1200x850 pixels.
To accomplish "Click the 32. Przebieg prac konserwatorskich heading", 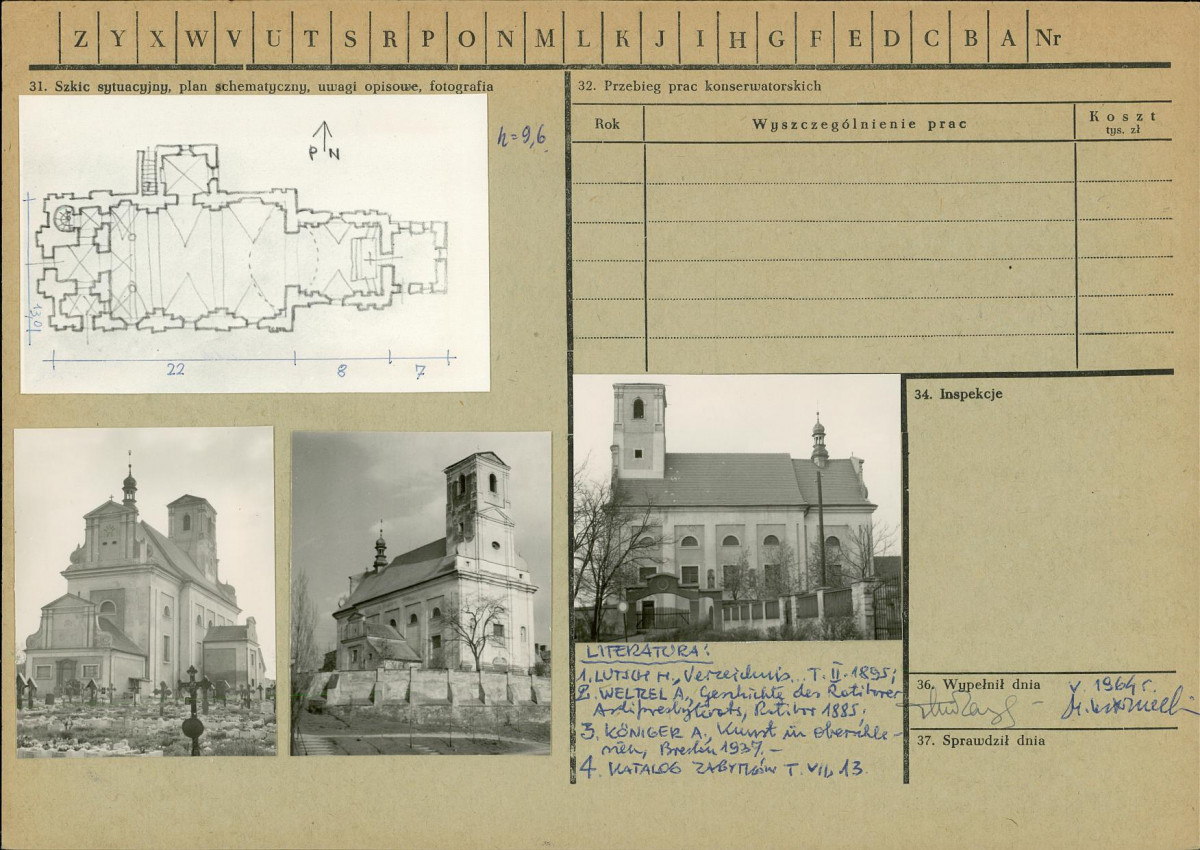I will 699,86.
